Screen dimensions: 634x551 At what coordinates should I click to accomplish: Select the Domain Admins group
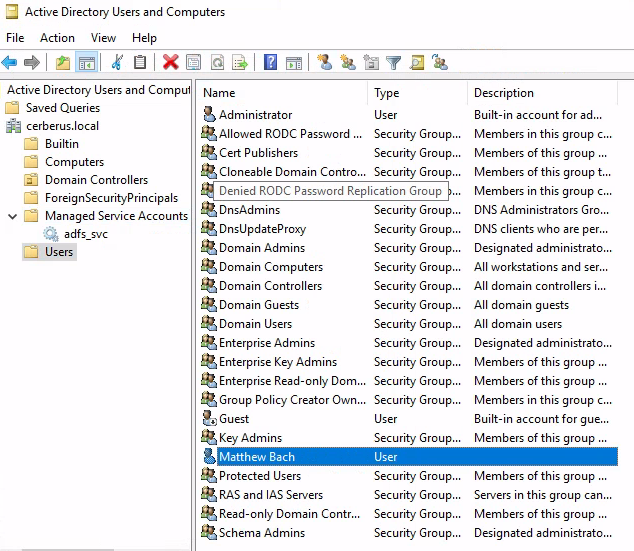262,248
